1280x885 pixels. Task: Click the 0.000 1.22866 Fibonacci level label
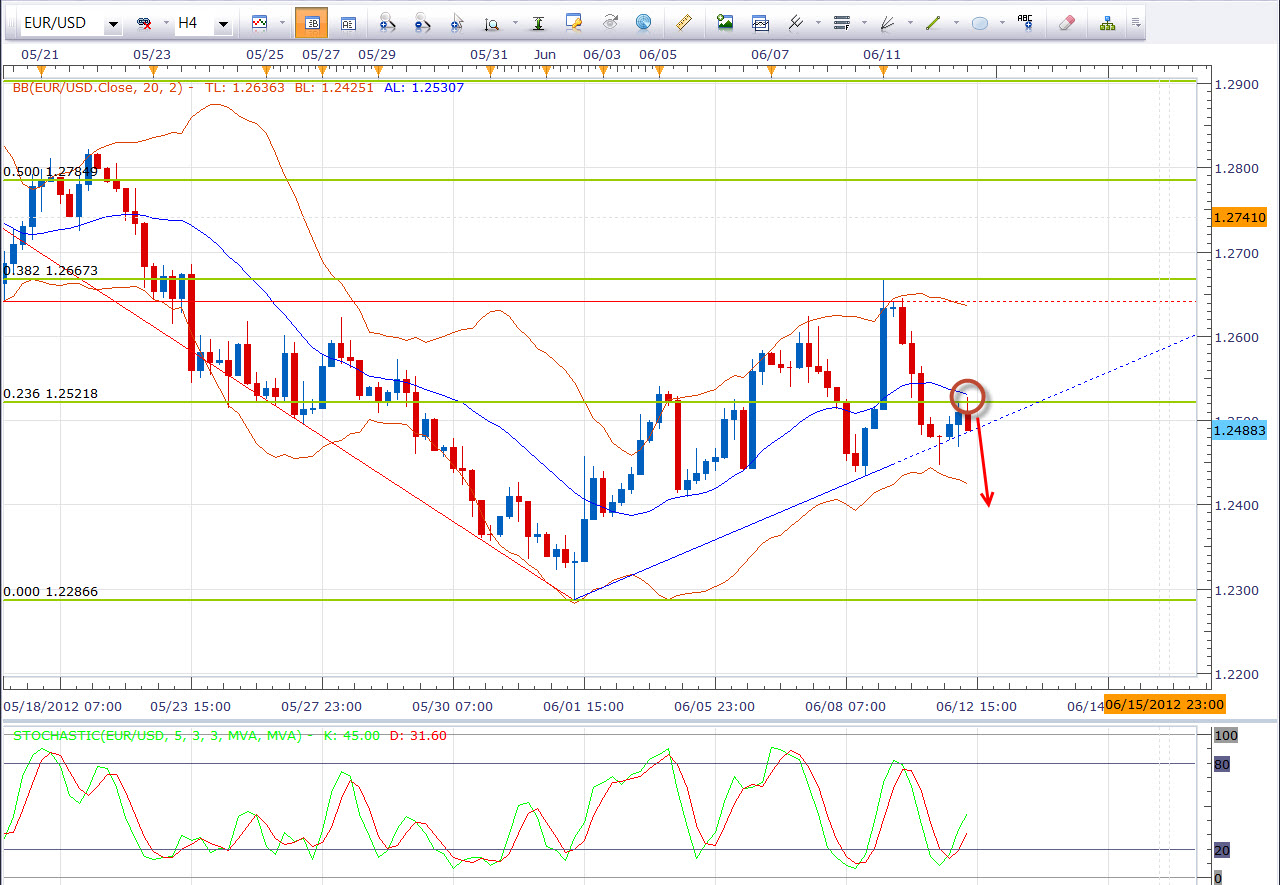pos(50,592)
